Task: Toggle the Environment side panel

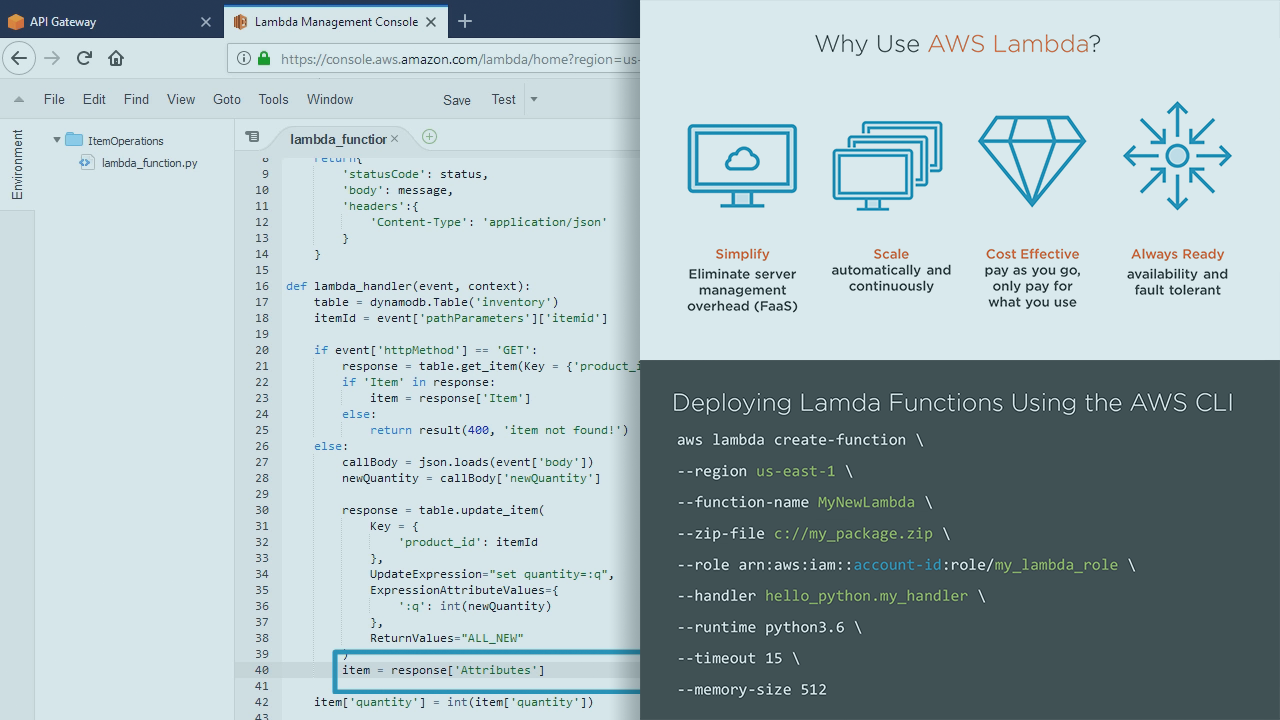Action: 17,165
